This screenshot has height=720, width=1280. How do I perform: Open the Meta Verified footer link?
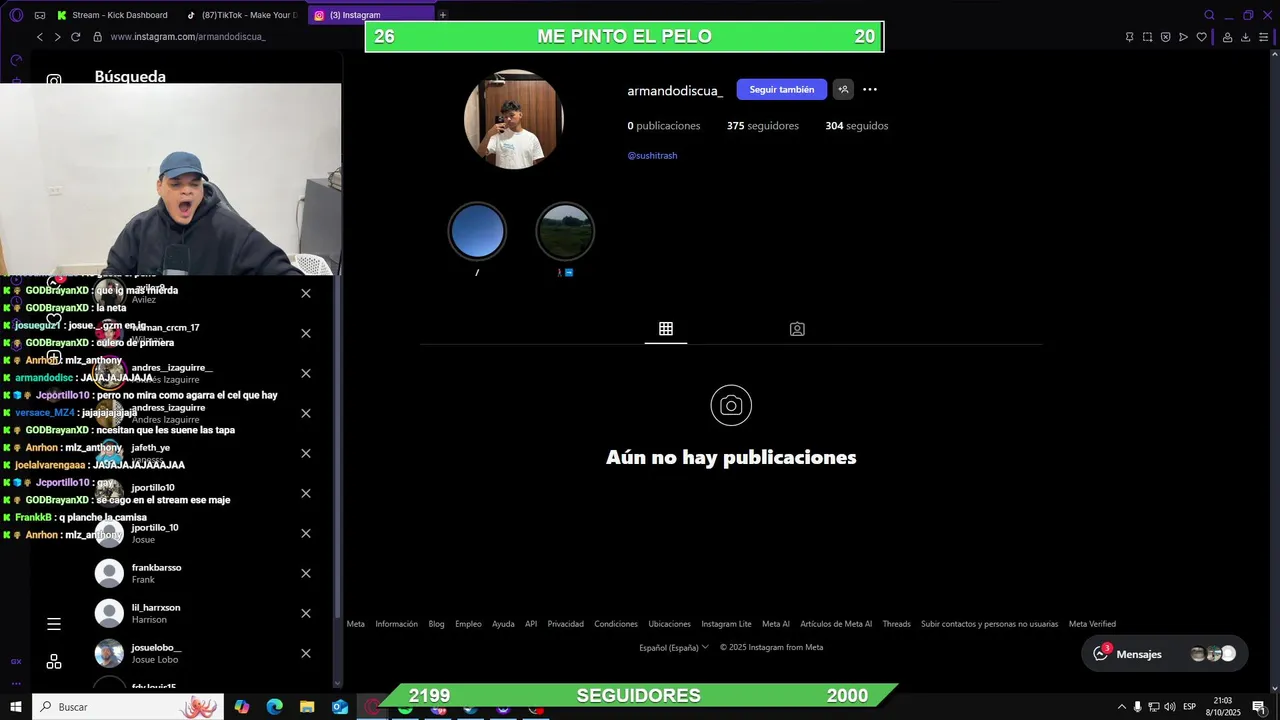[1092, 624]
